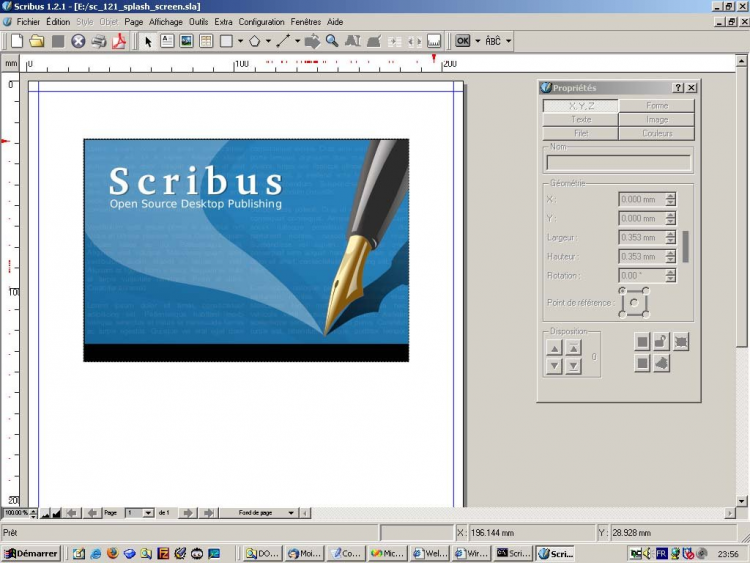Open the line tool dropdown arrow

click(297, 41)
